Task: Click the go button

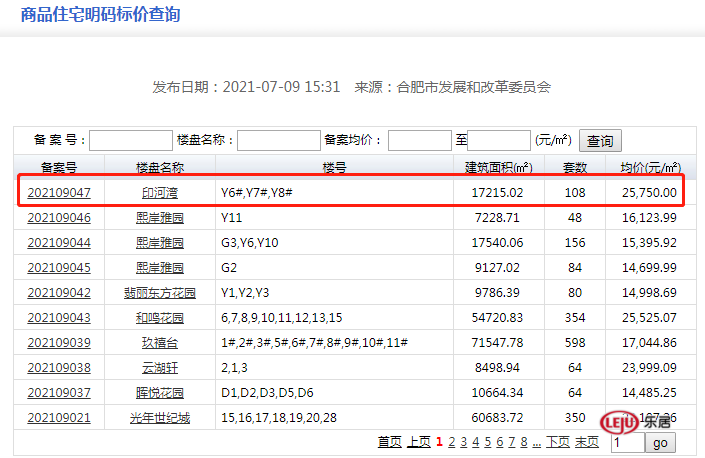Action: [660, 443]
